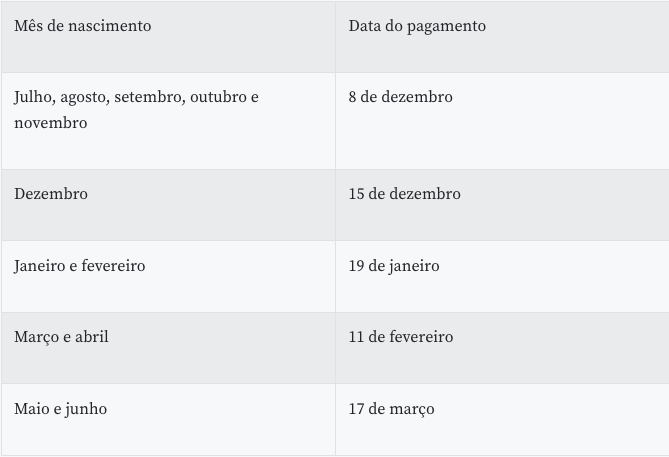Click the word 'novembro' in the first row
Image resolution: width=669 pixels, height=457 pixels.
point(50,123)
